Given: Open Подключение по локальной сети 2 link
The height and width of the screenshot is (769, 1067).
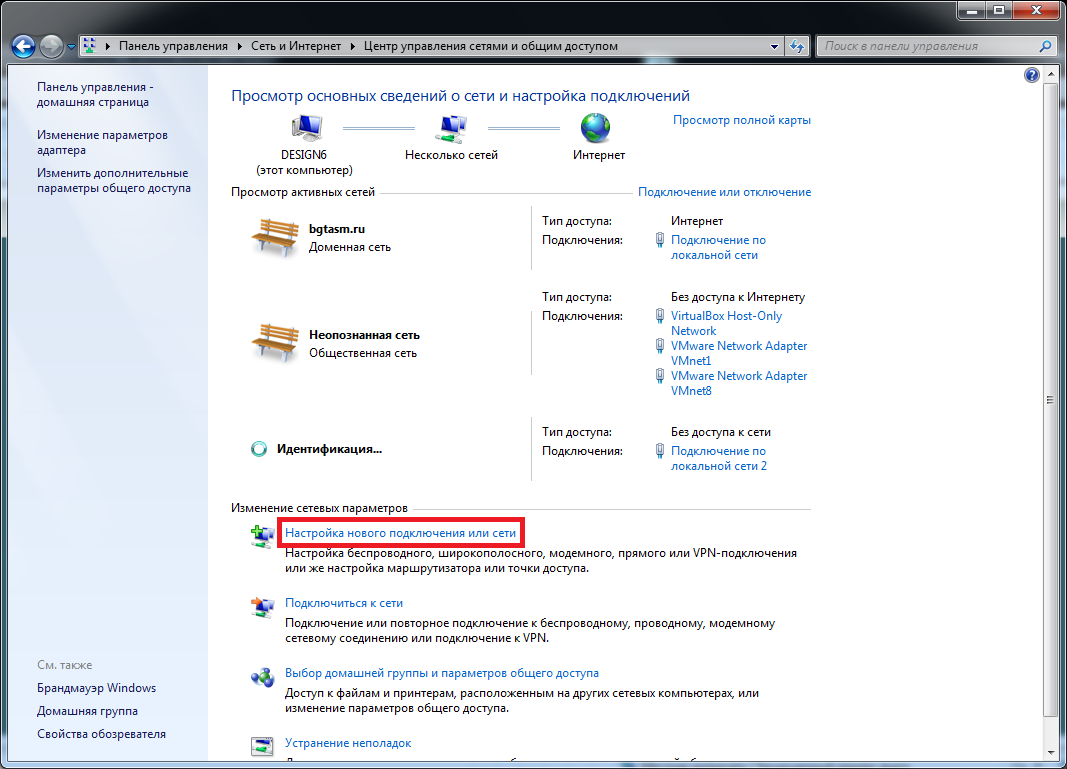Looking at the screenshot, I should click(x=719, y=458).
